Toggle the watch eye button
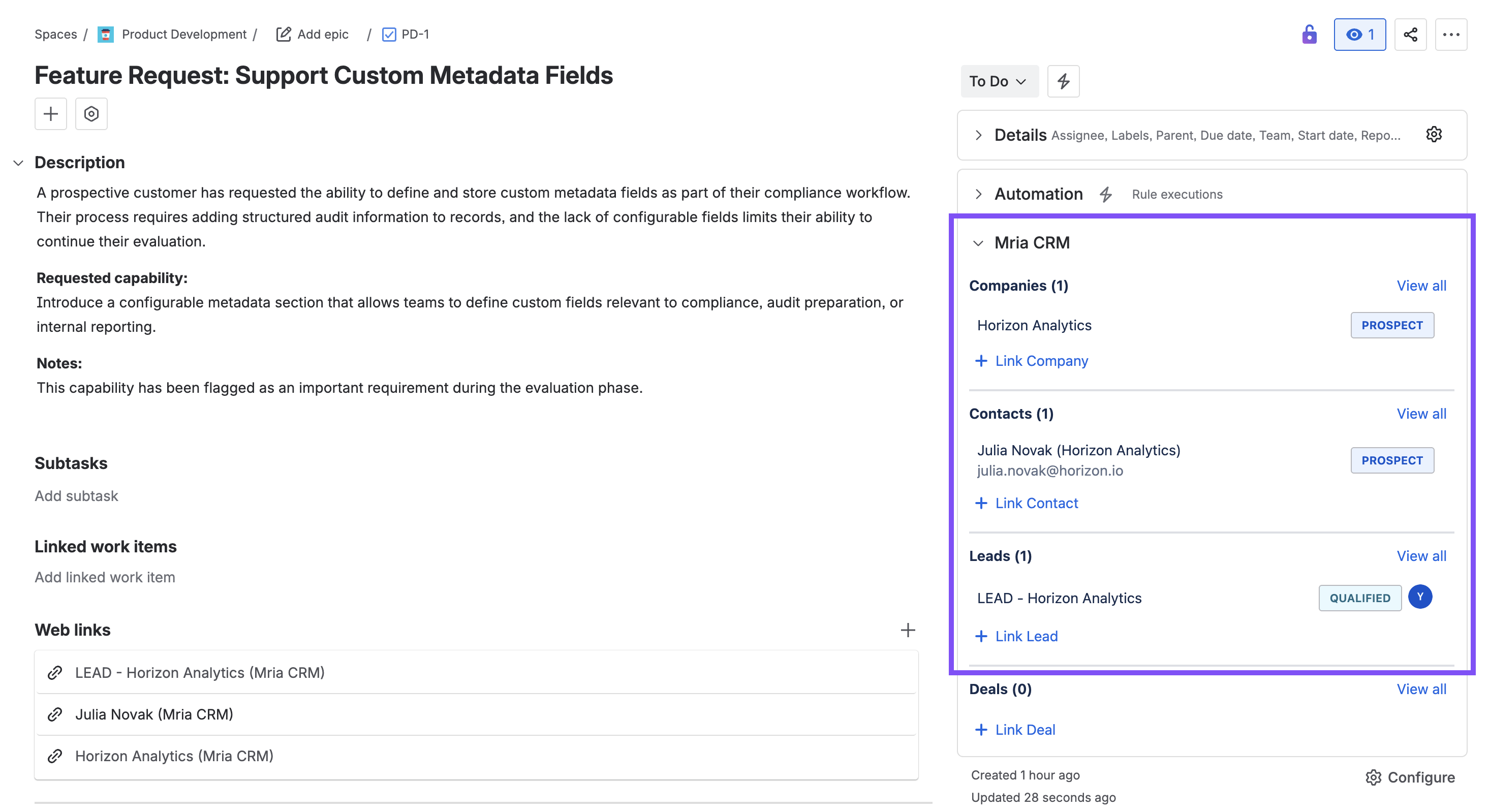 click(x=1359, y=35)
